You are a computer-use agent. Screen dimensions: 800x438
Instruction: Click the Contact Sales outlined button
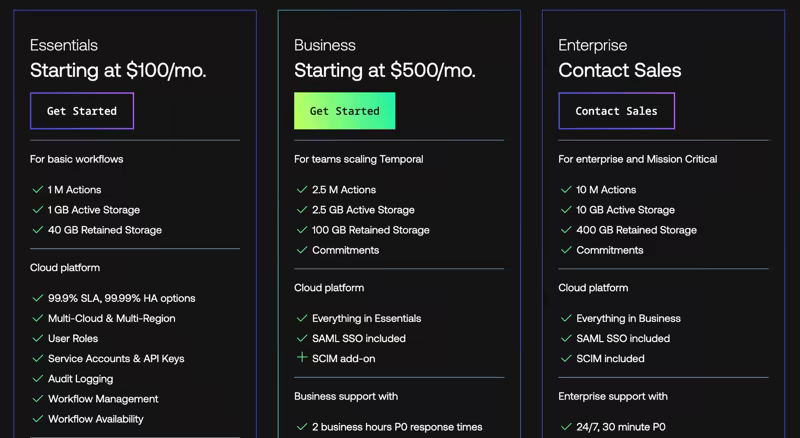(x=616, y=111)
